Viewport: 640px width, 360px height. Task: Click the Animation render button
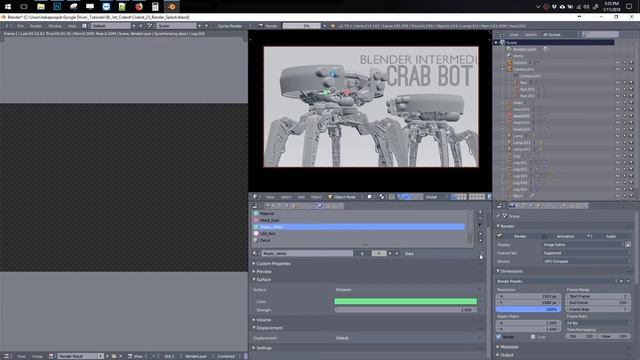563,236
